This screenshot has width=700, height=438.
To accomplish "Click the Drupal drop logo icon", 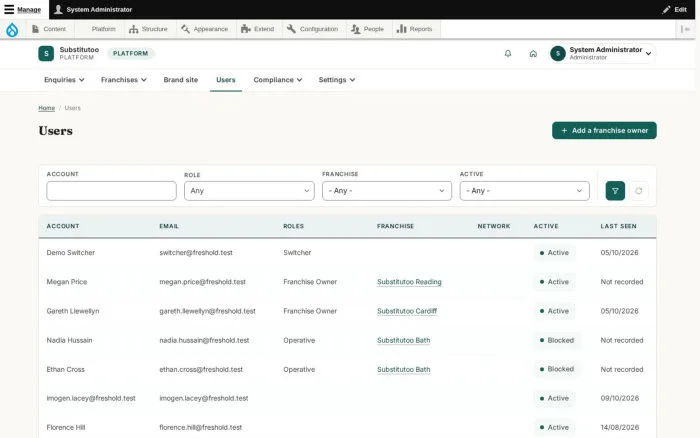I will click(x=12, y=29).
